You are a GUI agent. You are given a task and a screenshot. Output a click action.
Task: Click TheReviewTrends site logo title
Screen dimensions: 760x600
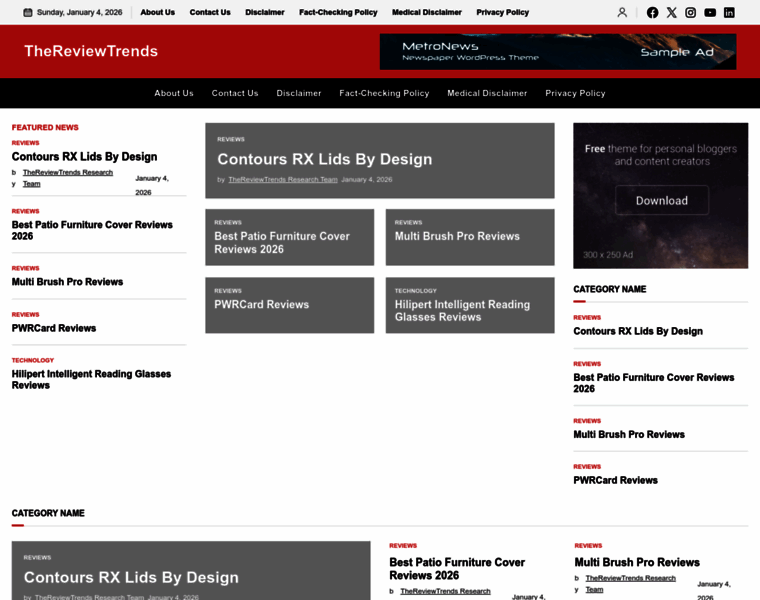click(x=91, y=51)
